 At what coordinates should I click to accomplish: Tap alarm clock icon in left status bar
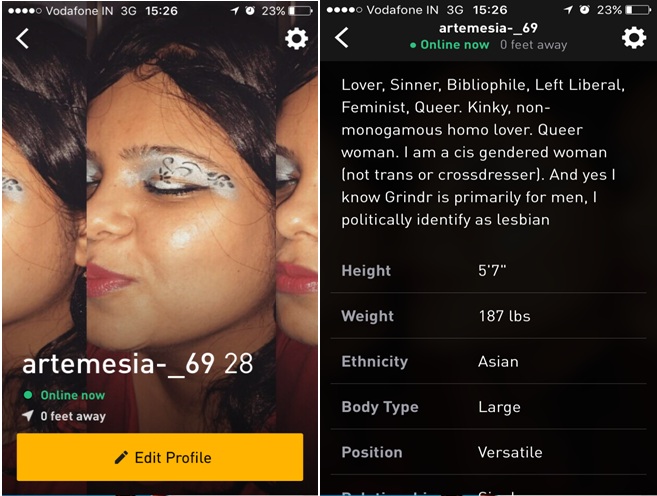tap(250, 10)
